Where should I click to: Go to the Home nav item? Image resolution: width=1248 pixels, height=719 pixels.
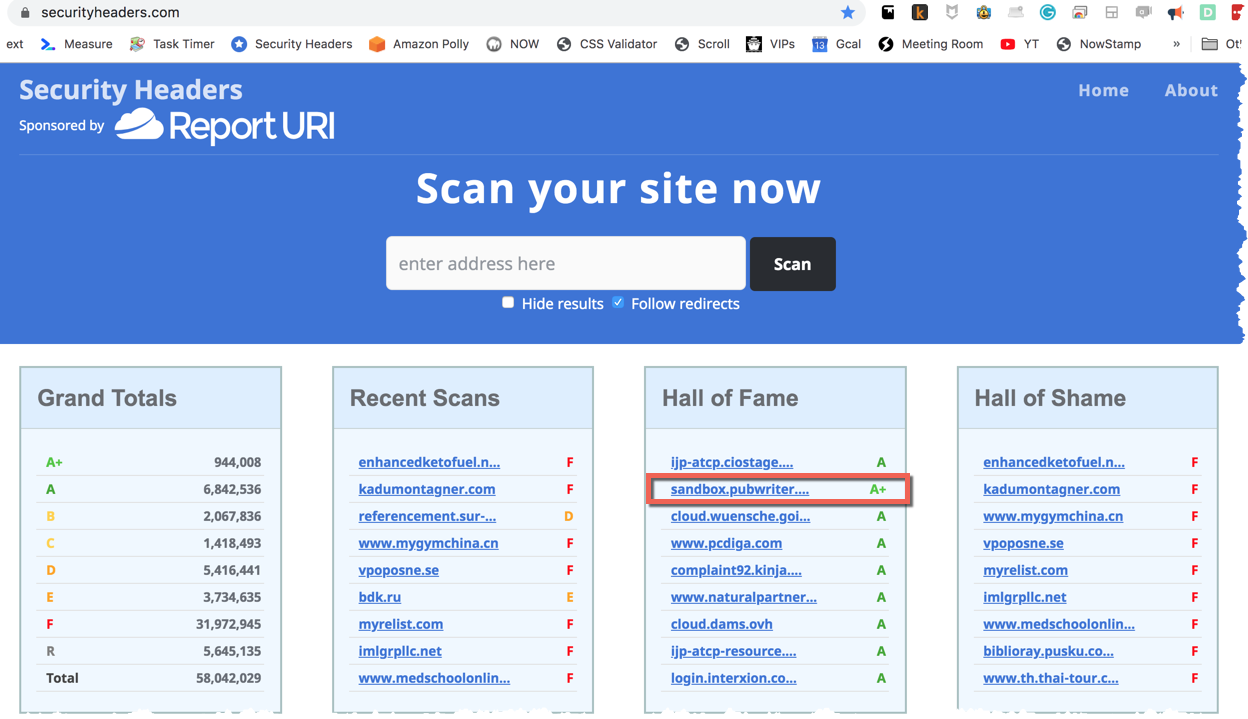point(1103,90)
